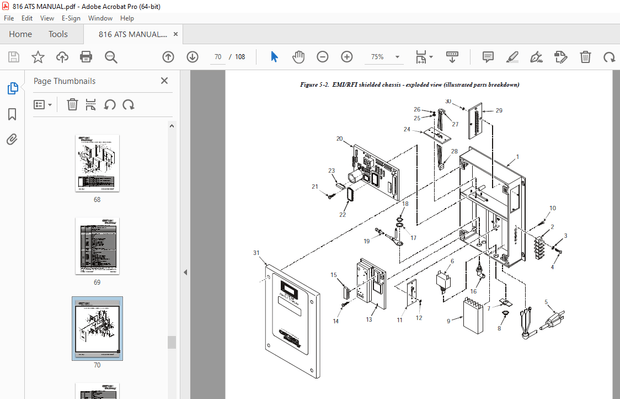Open the File menu
620x399 pixels.
click(x=9, y=18)
